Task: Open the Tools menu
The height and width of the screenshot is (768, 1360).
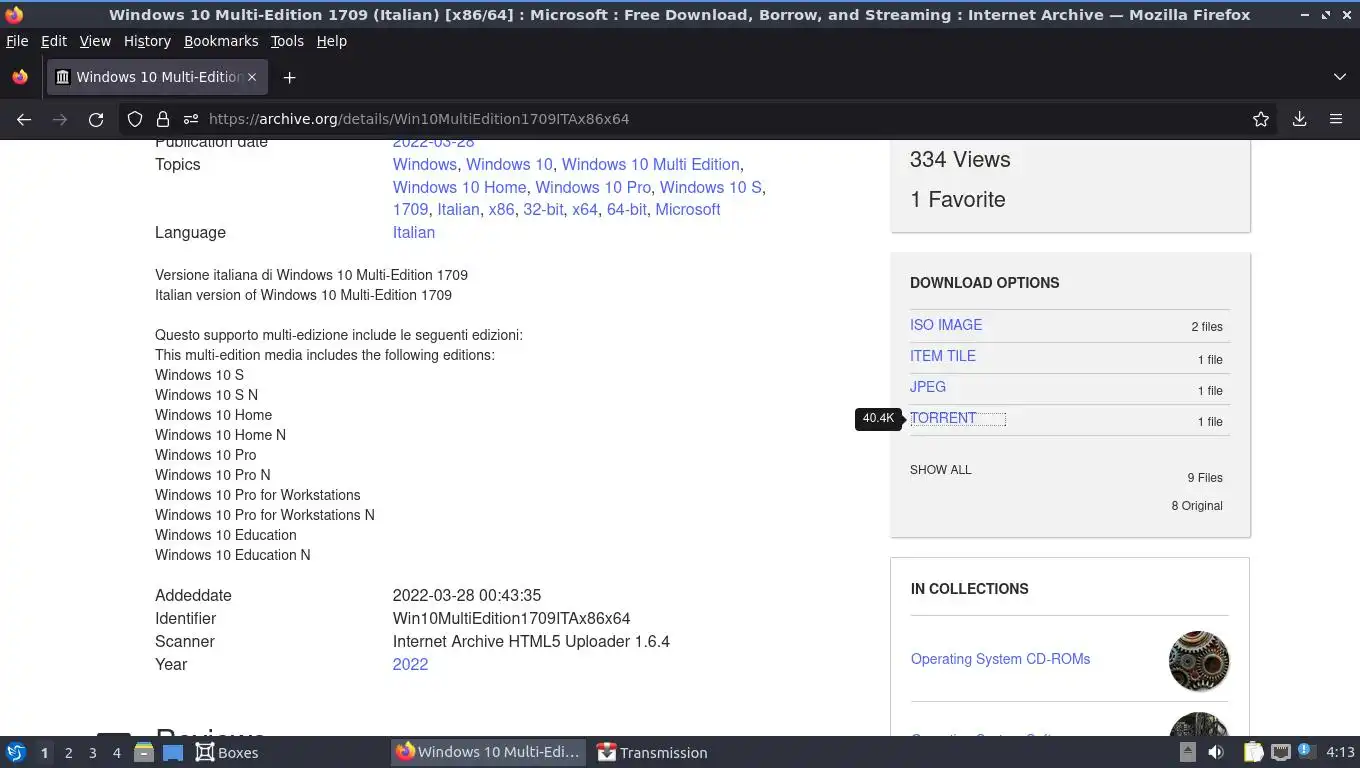Action: point(287,41)
